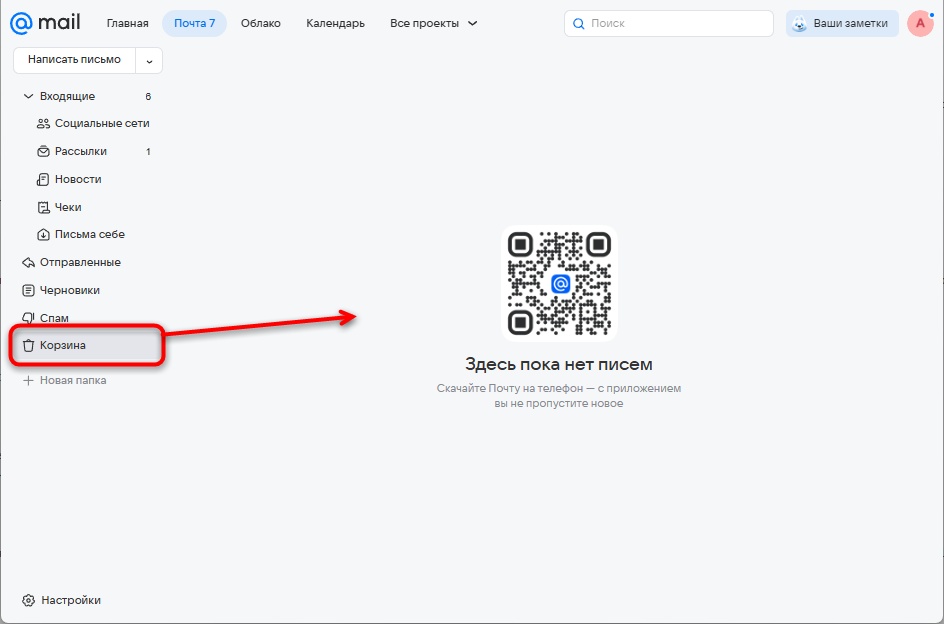Select the Спам folder label
Viewport: 944px width, 624px height.
tap(54, 318)
